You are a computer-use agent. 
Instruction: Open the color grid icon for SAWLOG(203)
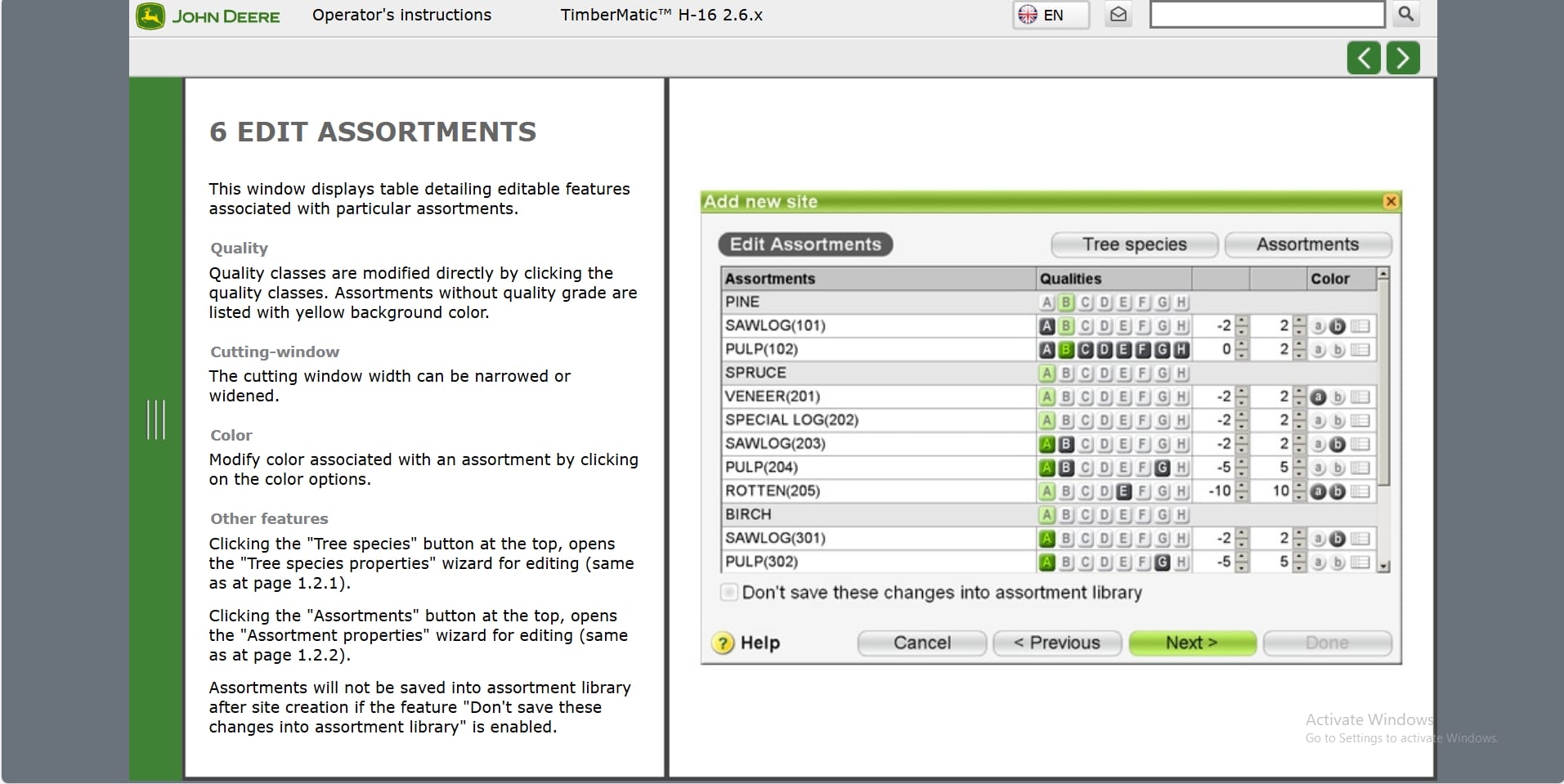1360,445
